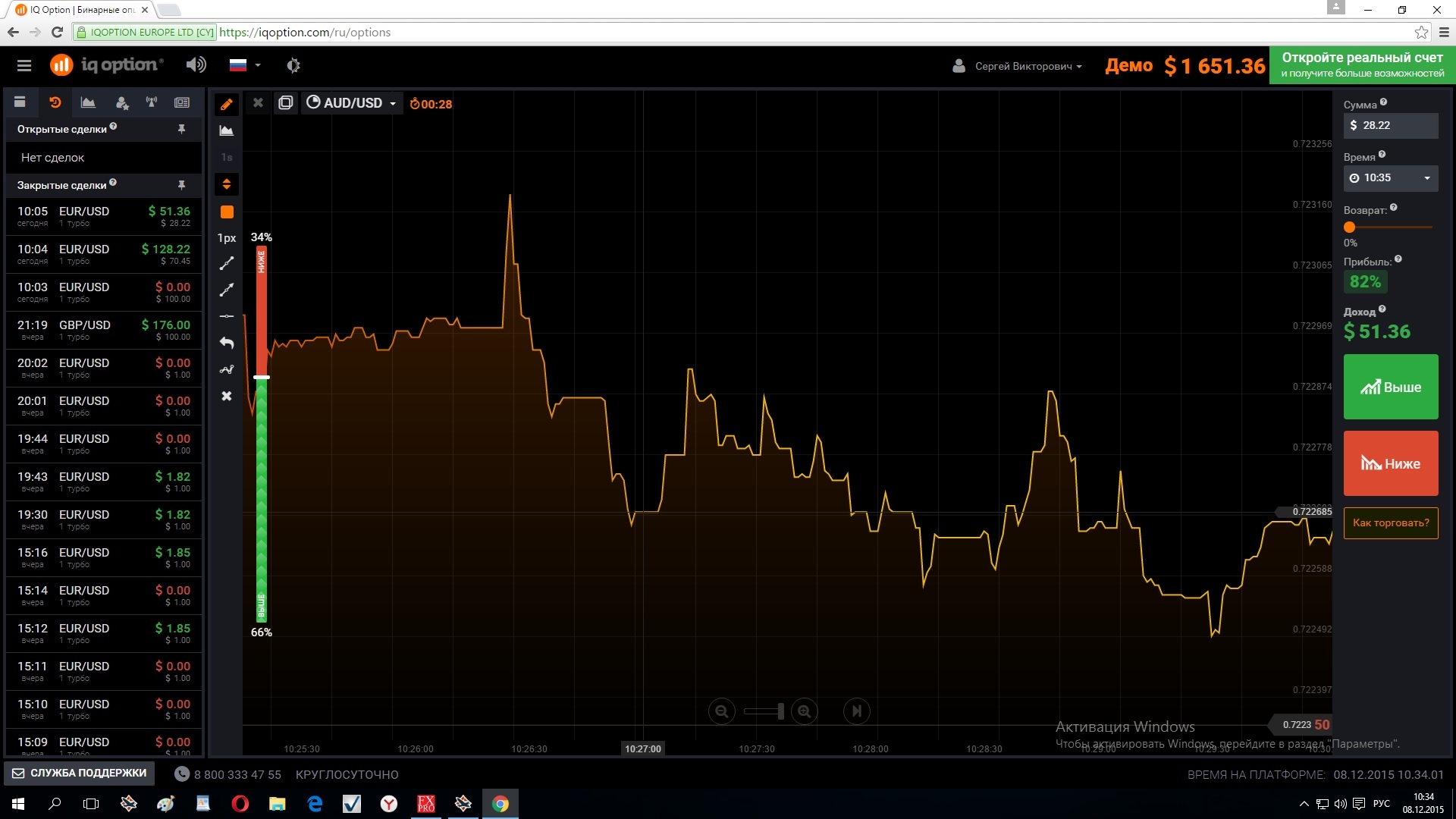The width and height of the screenshot is (1456, 819).
Task: Show help tooltip for Прибыль
Action: [1398, 259]
